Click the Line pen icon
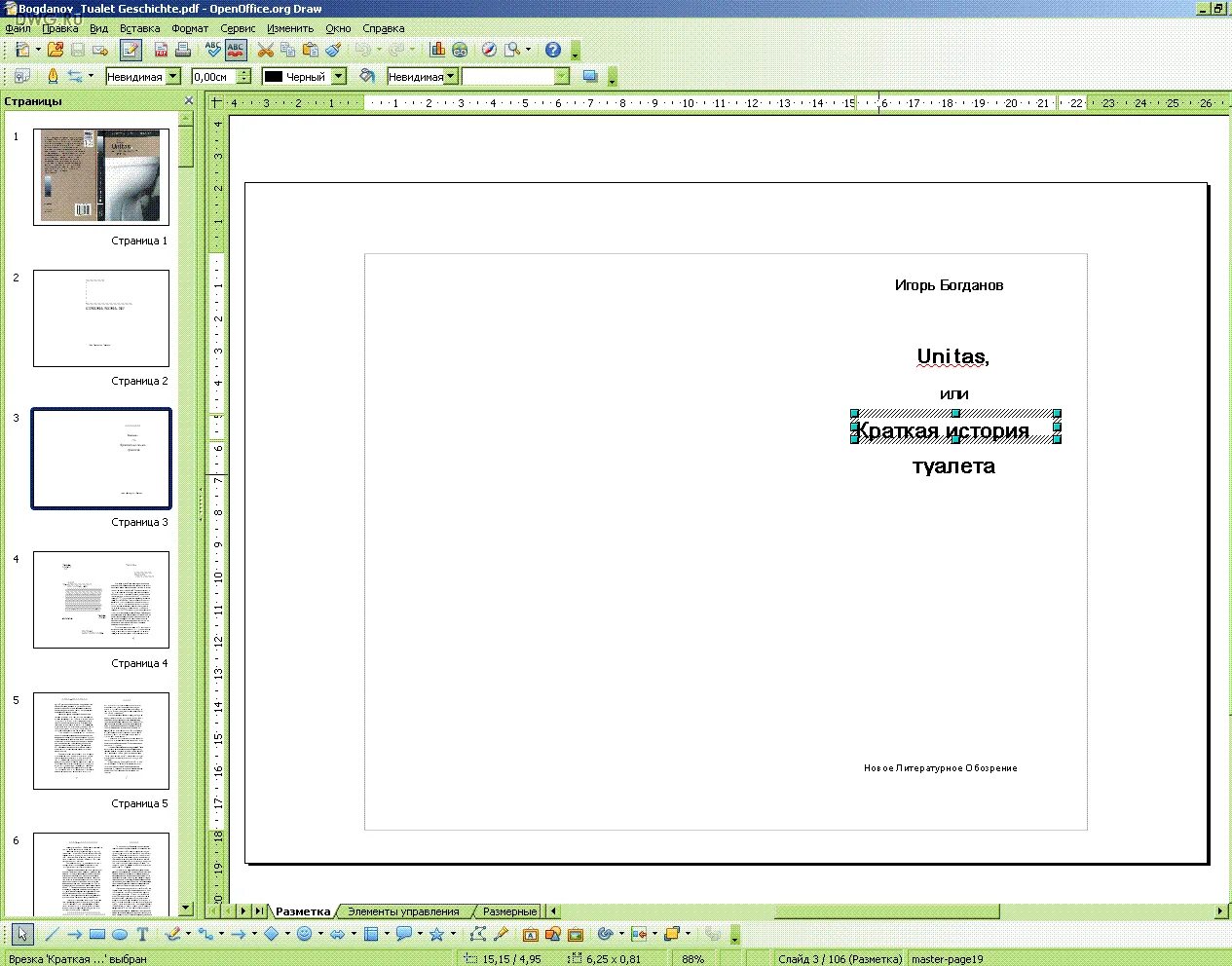This screenshot has height=966, width=1232. pos(52,76)
